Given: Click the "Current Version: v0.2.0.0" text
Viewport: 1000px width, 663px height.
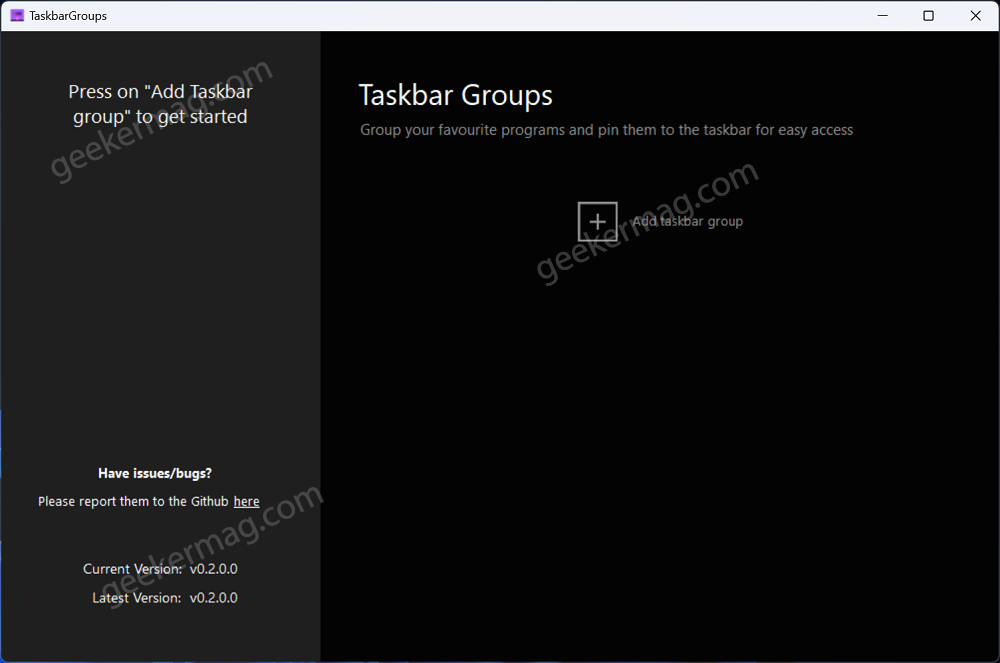Looking at the screenshot, I should point(160,569).
